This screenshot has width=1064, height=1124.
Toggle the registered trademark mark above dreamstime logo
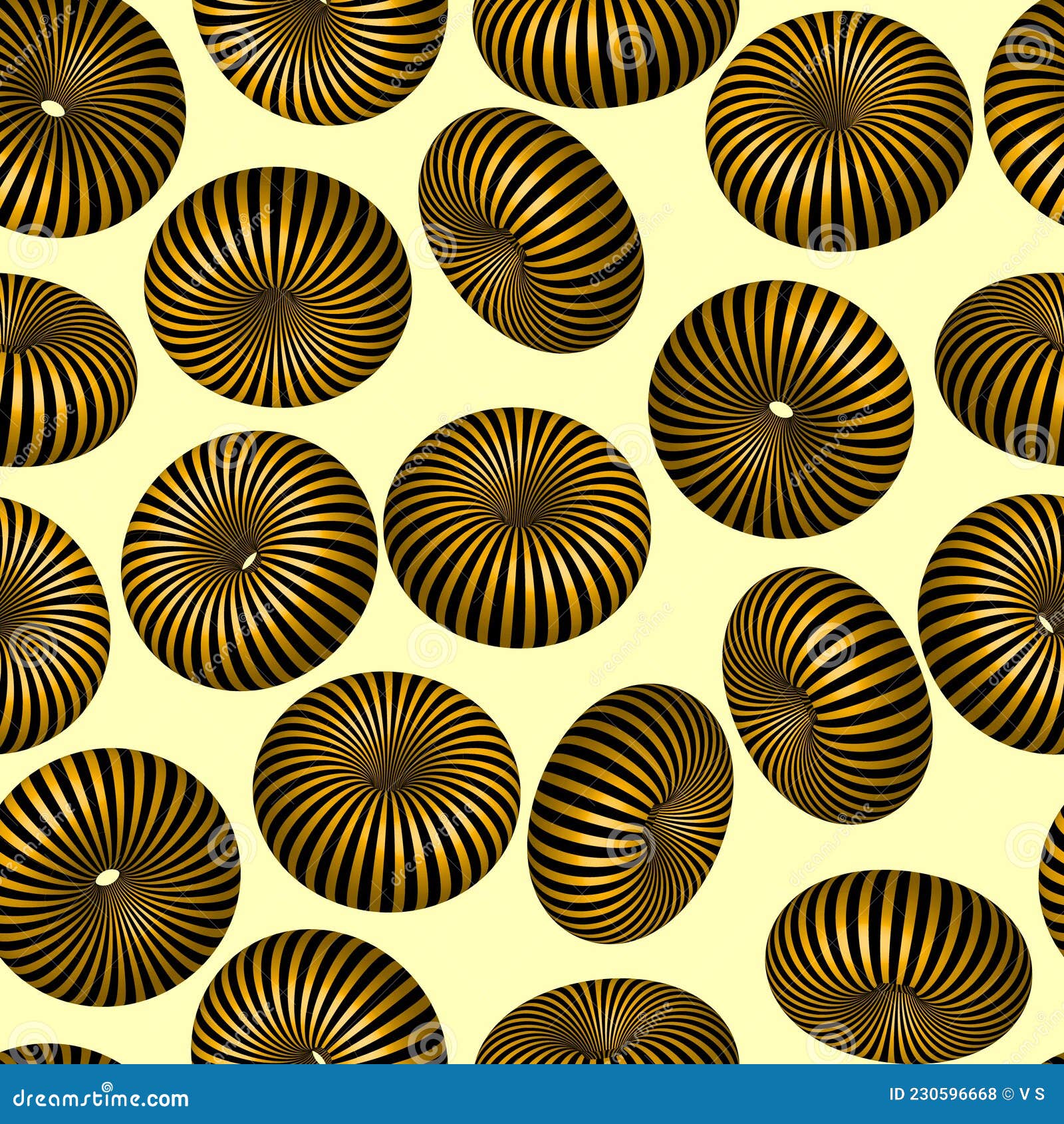(x=107, y=1087)
